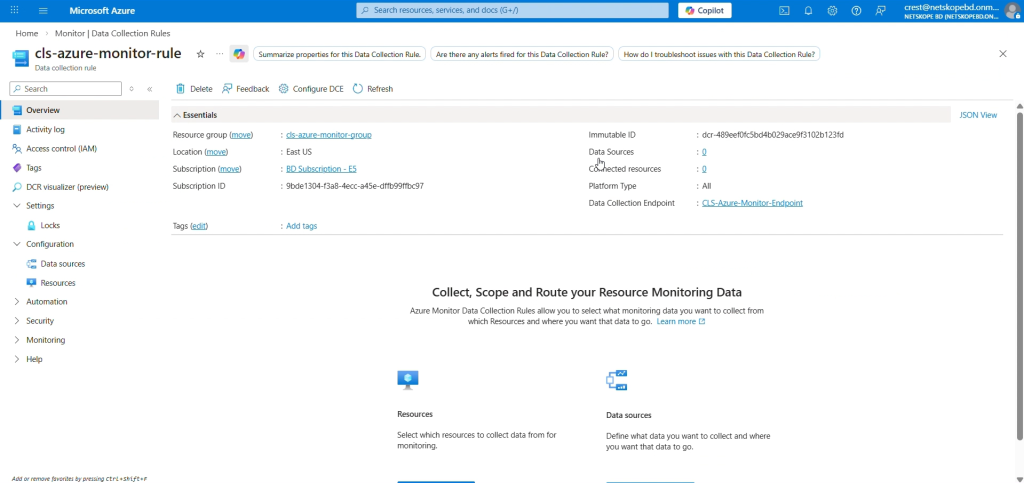This screenshot has width=1024, height=483.
Task: Launch Copilot from the header
Action: (705, 10)
